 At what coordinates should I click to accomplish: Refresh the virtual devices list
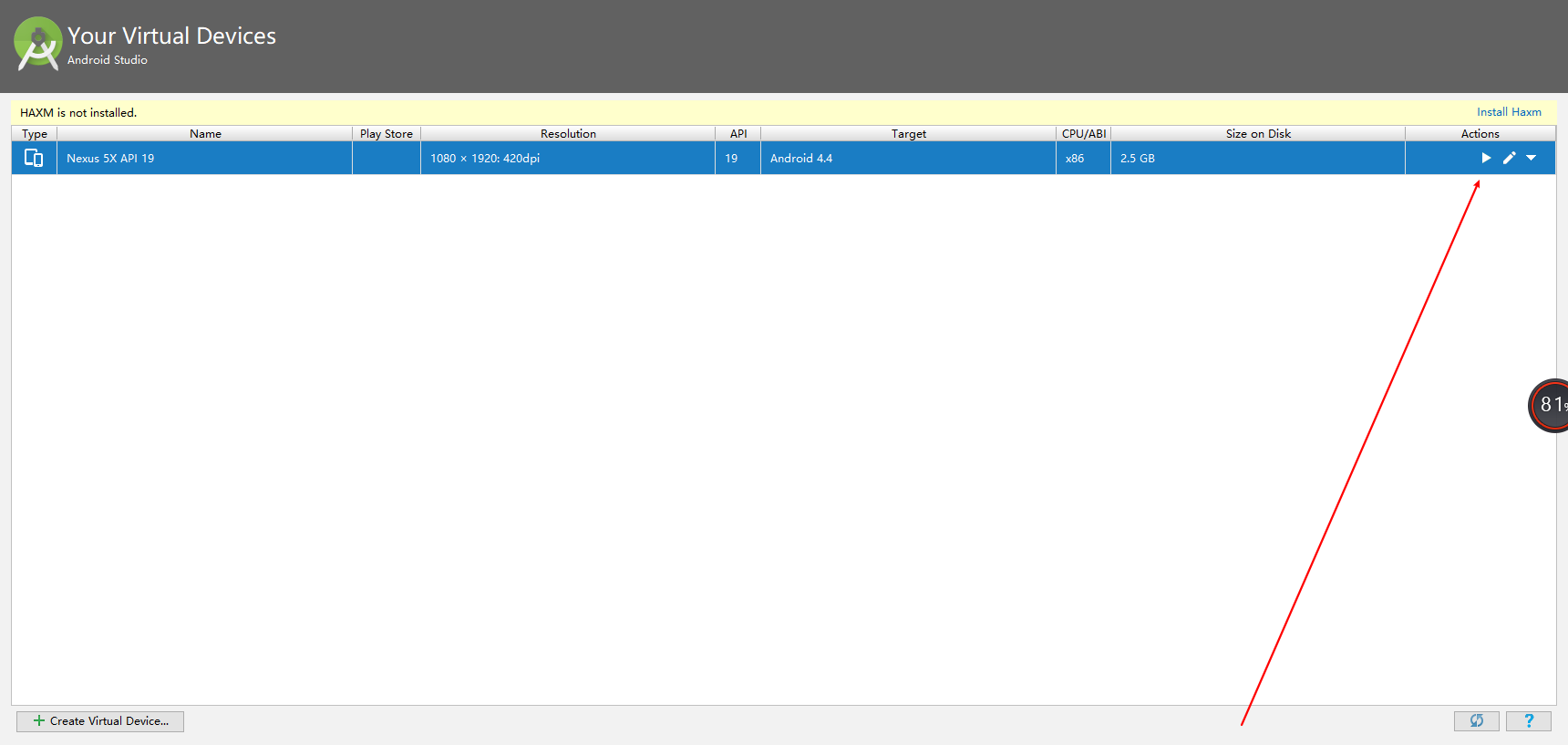click(1477, 721)
